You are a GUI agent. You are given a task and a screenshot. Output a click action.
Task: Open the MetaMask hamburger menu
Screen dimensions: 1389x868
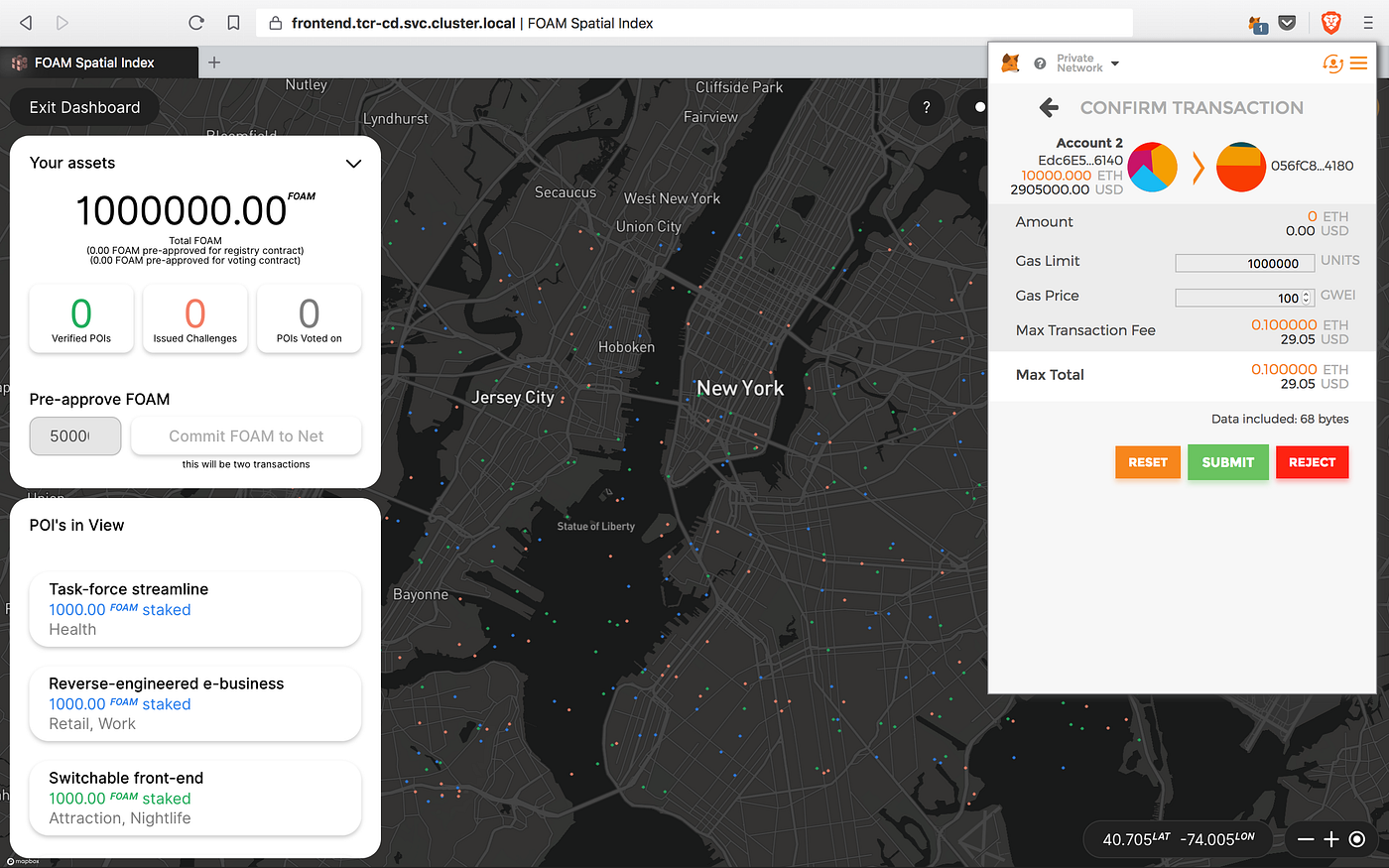point(1359,63)
